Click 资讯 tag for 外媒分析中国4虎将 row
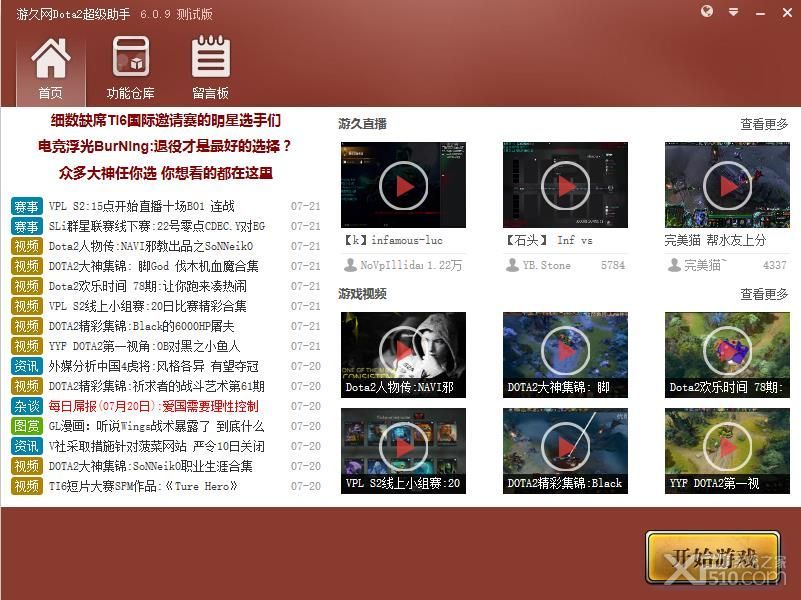Screen dimensions: 801x600 (27, 366)
